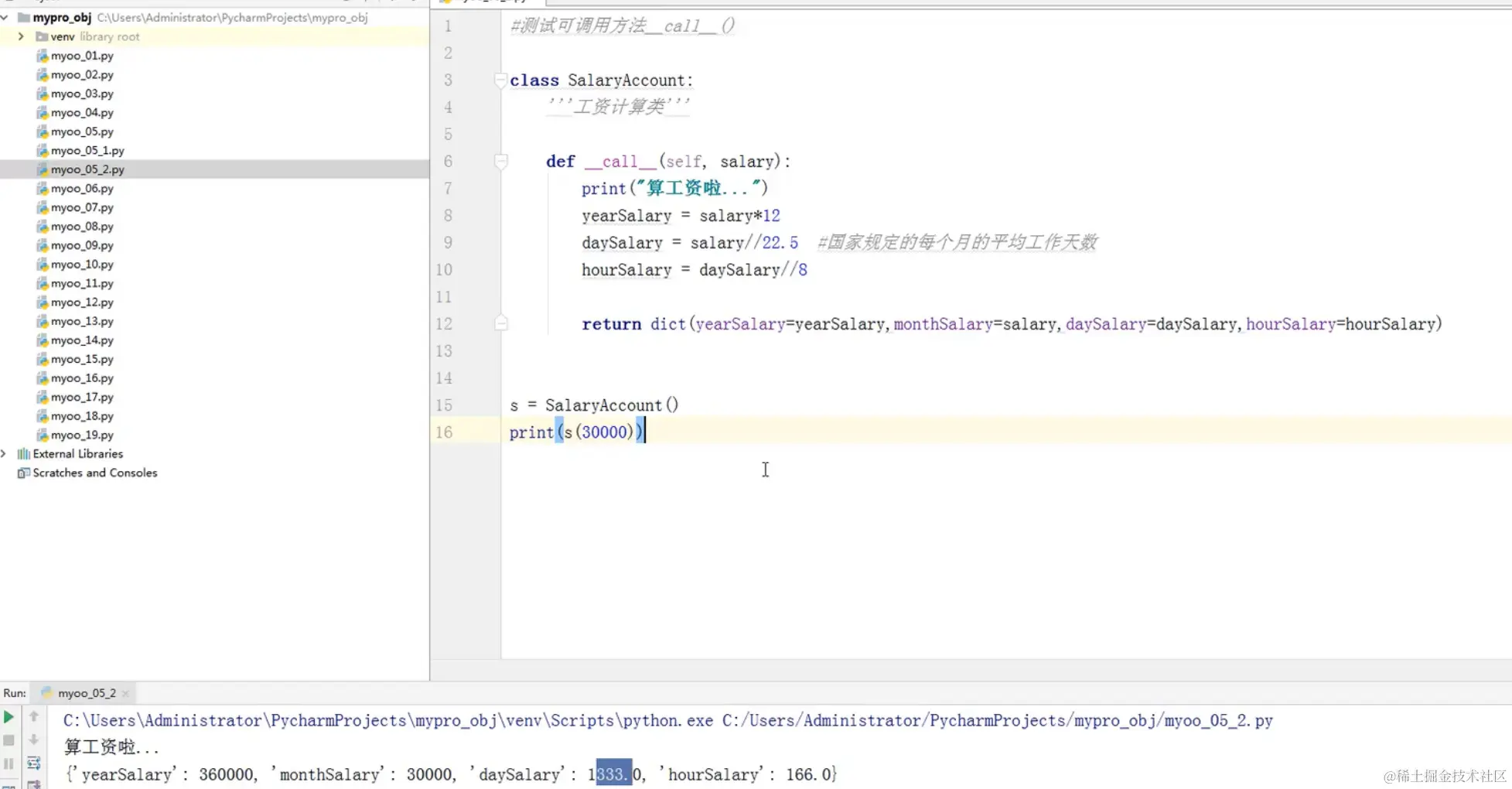This screenshot has width=1512, height=789.
Task: Click the 'daySalary = salary//22.5' code
Action: click(690, 243)
